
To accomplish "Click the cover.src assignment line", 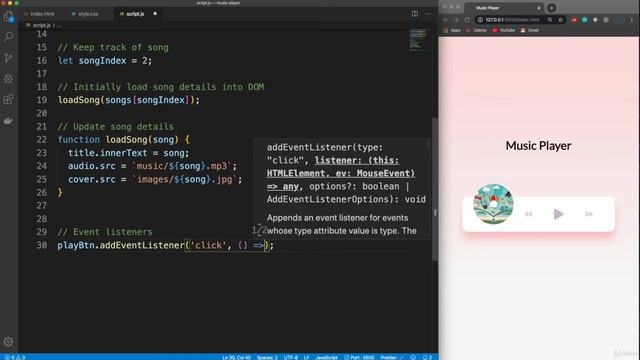I will pos(155,179).
